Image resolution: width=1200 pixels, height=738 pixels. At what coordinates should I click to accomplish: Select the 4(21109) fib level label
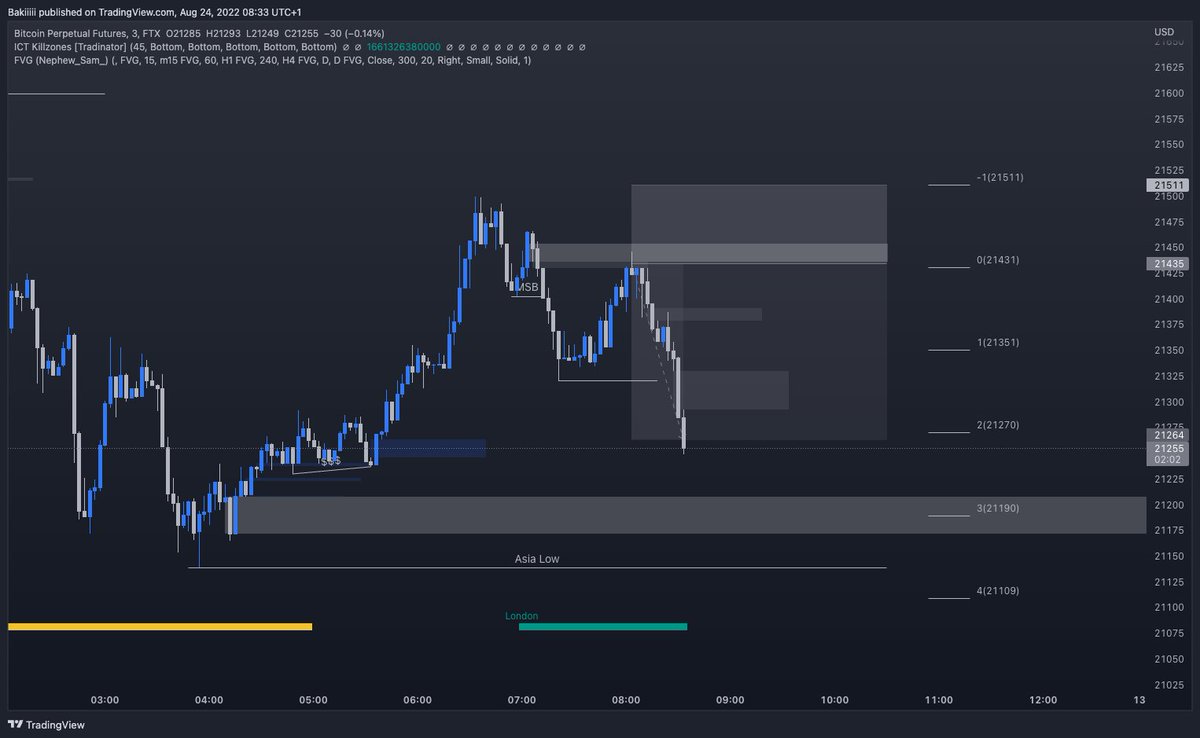[x=1000, y=591]
